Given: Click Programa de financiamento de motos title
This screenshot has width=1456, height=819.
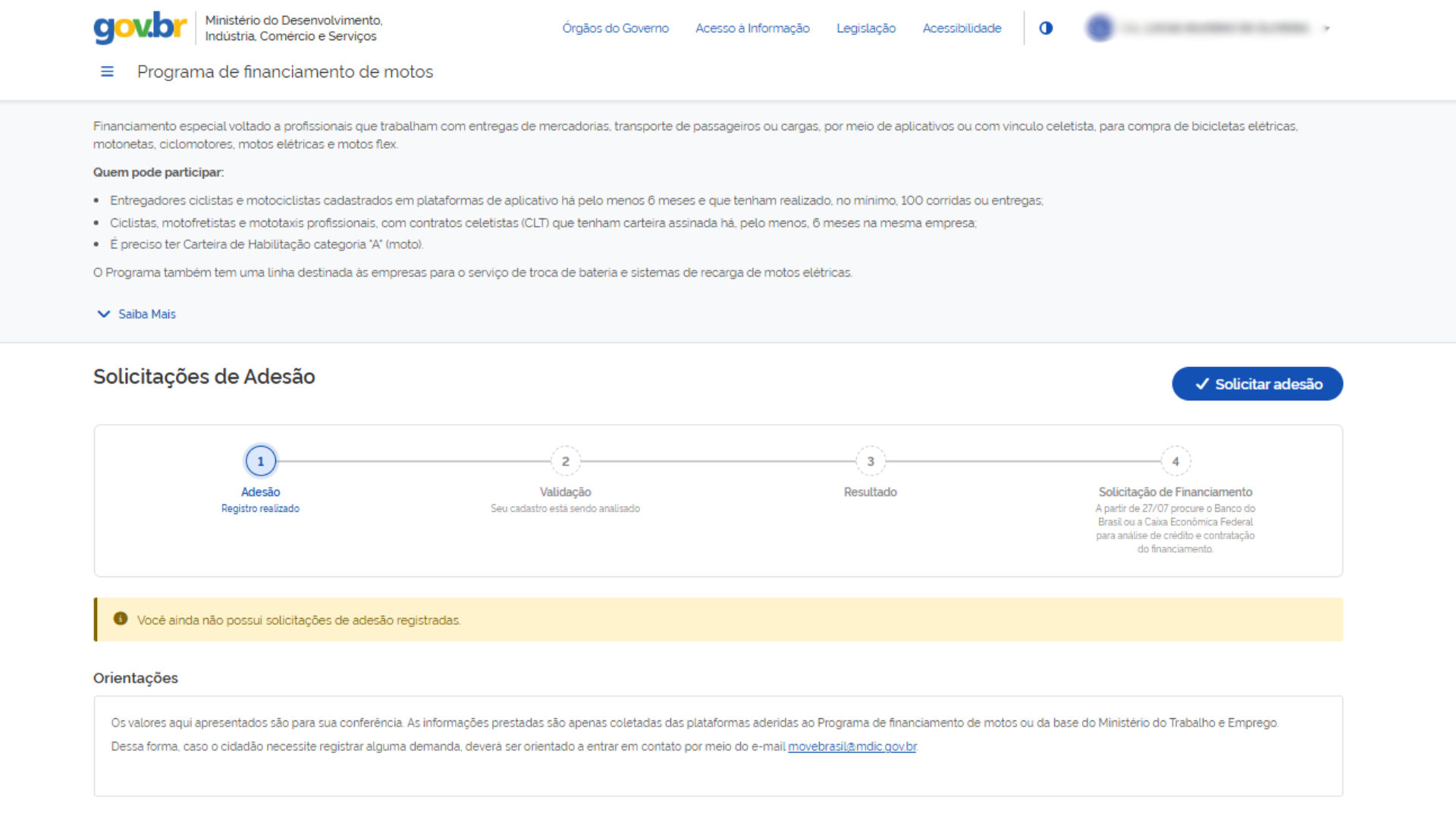Looking at the screenshot, I should click(285, 72).
